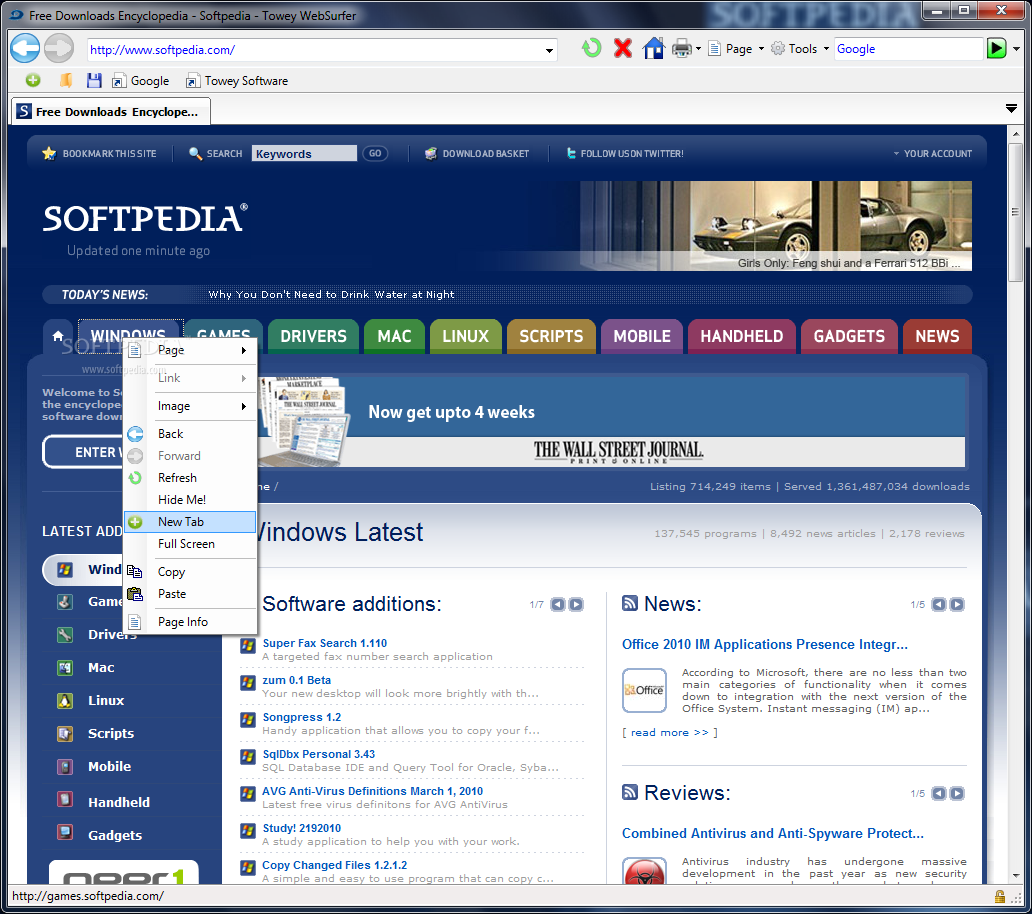1032x914 pixels.
Task: Open the DRIVERS category tab
Action: (313, 336)
